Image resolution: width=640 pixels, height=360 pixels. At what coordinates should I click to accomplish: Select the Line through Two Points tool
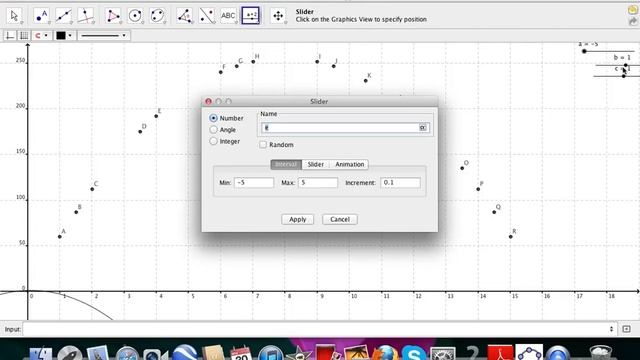coord(64,16)
